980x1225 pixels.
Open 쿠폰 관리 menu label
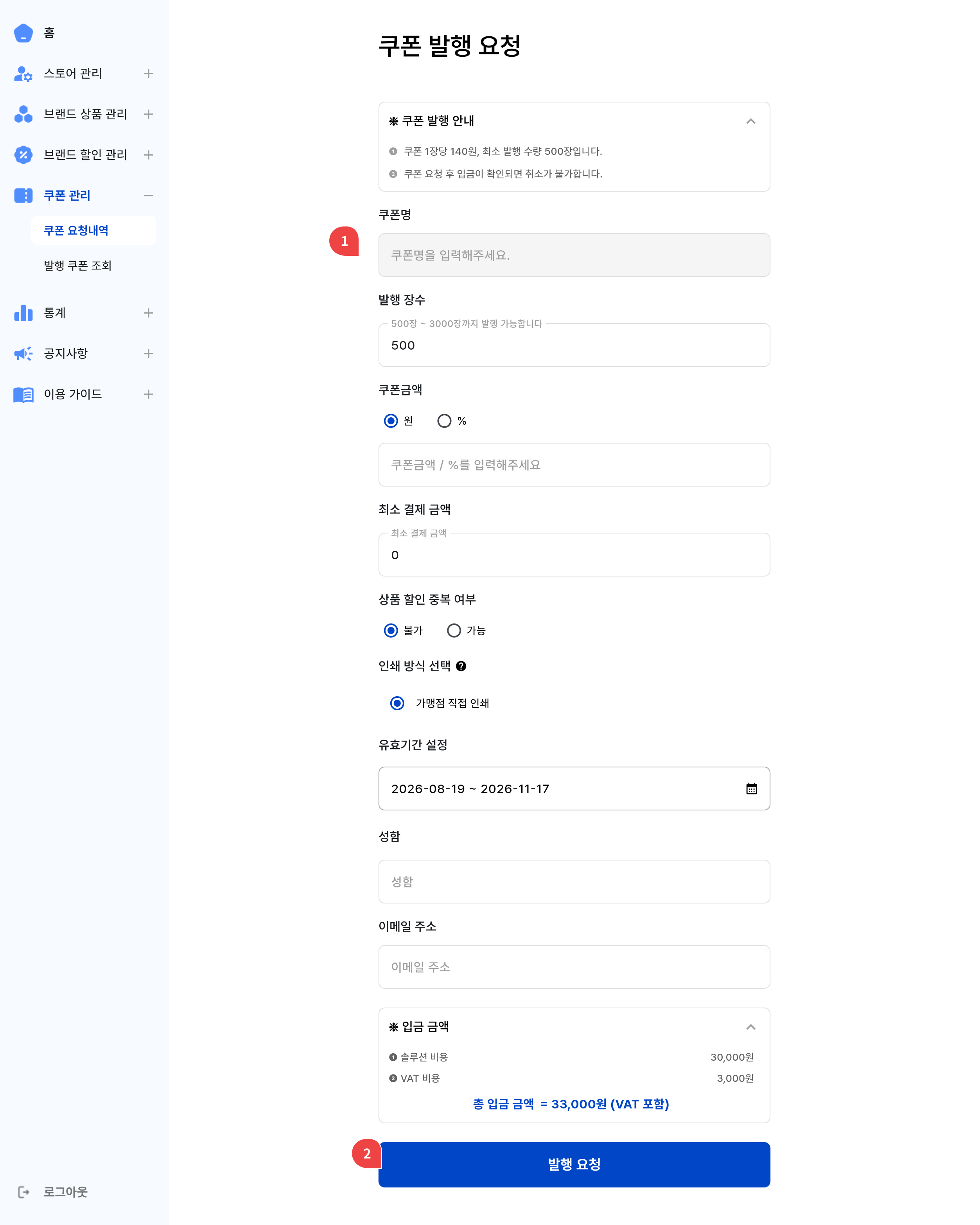click(x=67, y=196)
